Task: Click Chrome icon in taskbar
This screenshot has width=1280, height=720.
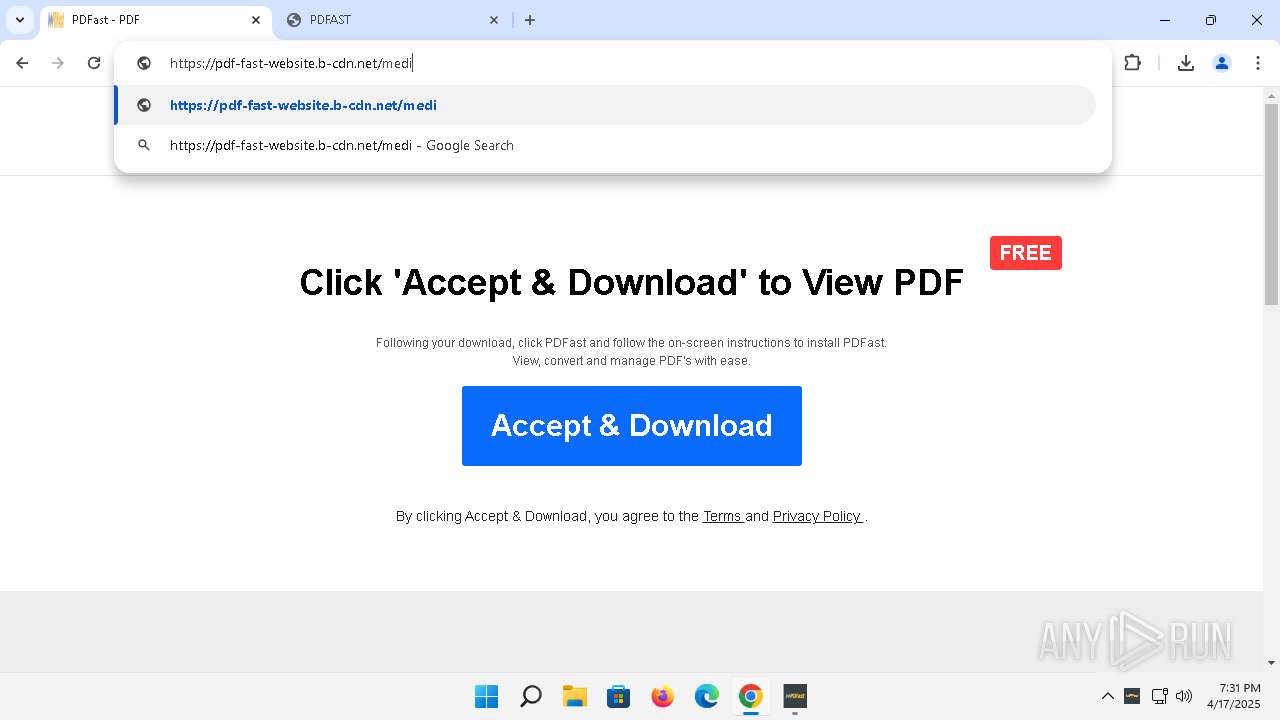Action: (x=751, y=696)
